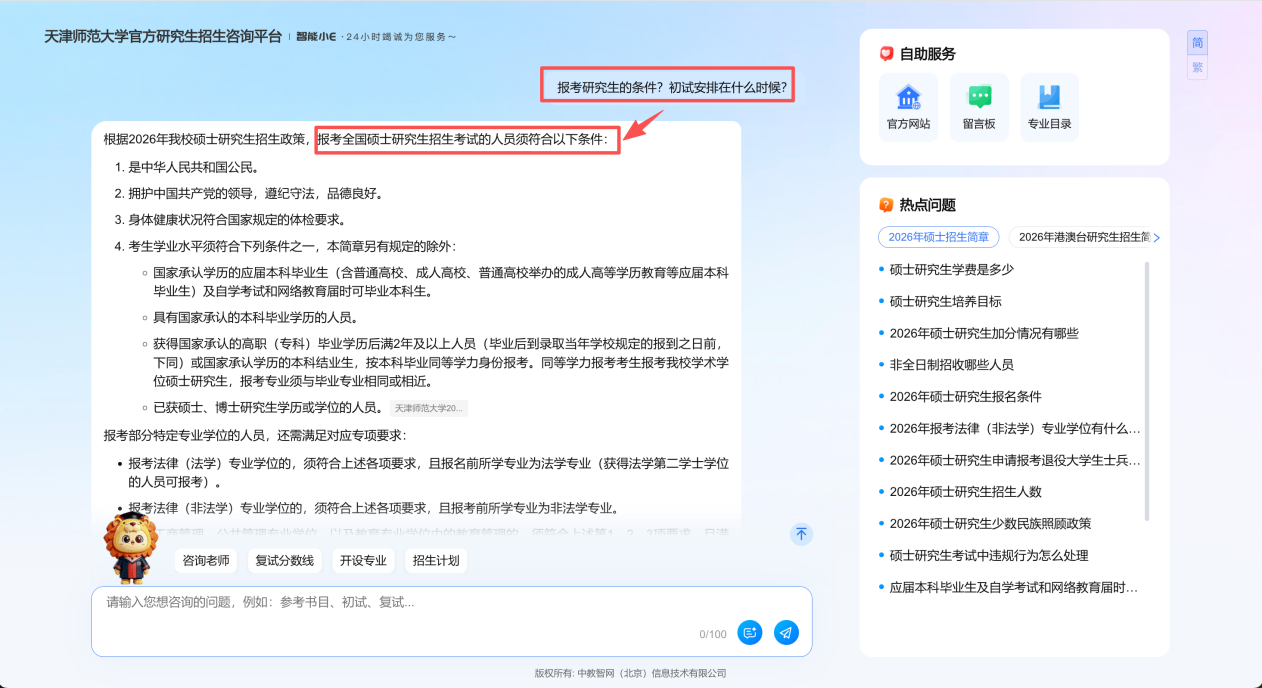This screenshot has height=688, width=1262.
Task: Click the 招生计划 quick button
Action: tap(436, 561)
